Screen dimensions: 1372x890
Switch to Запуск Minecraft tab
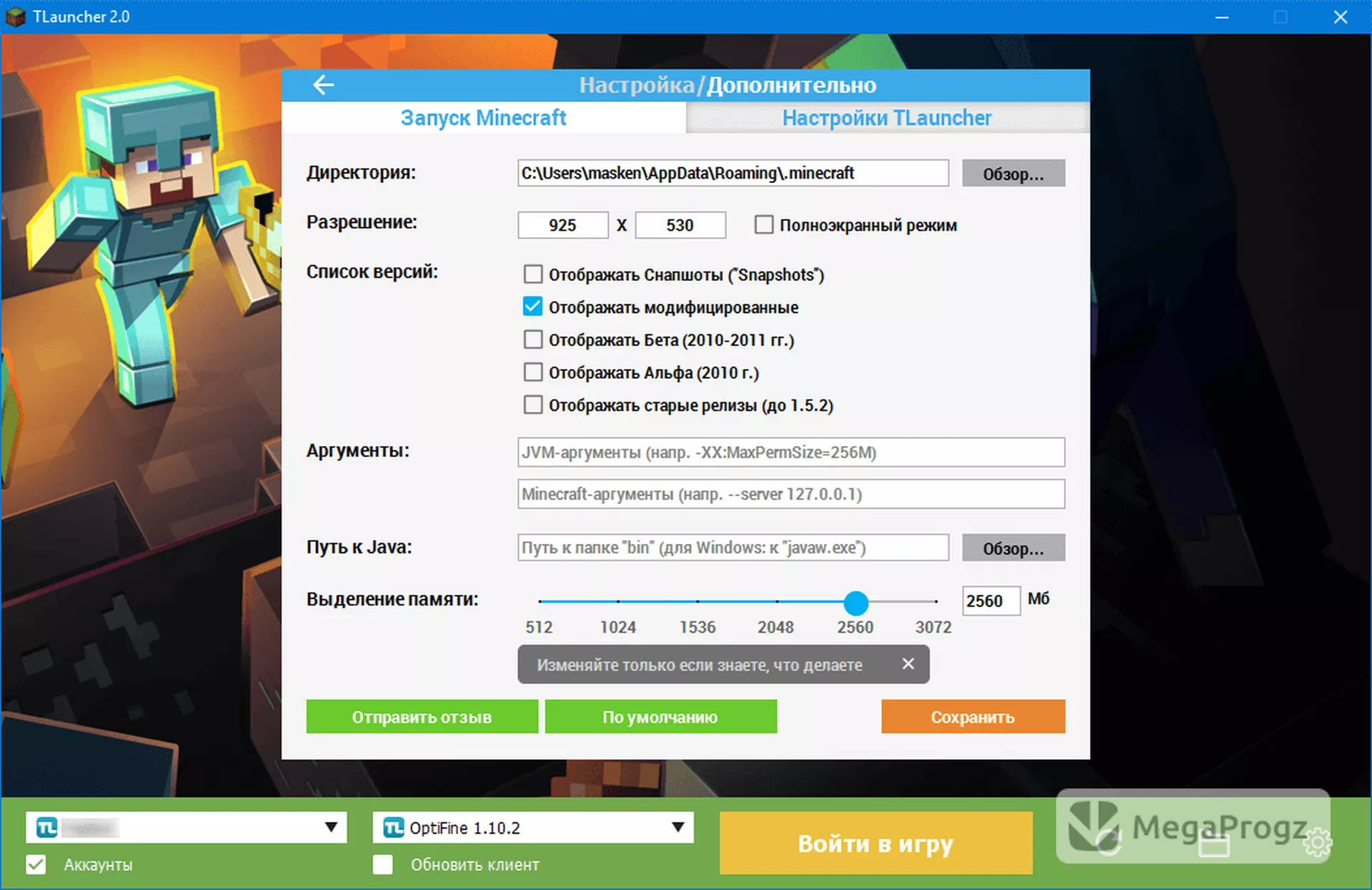(x=484, y=117)
